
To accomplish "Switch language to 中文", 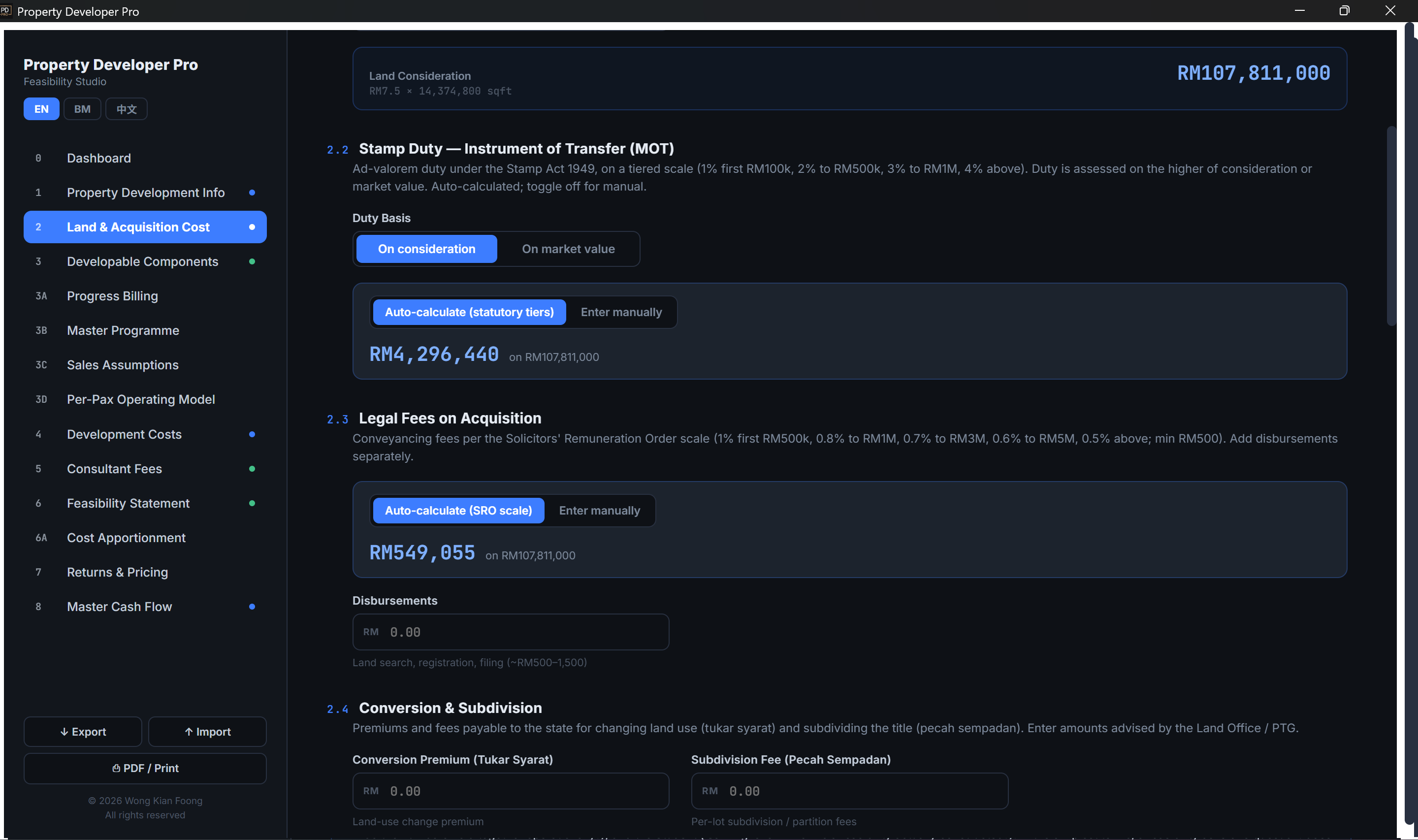I will [126, 109].
